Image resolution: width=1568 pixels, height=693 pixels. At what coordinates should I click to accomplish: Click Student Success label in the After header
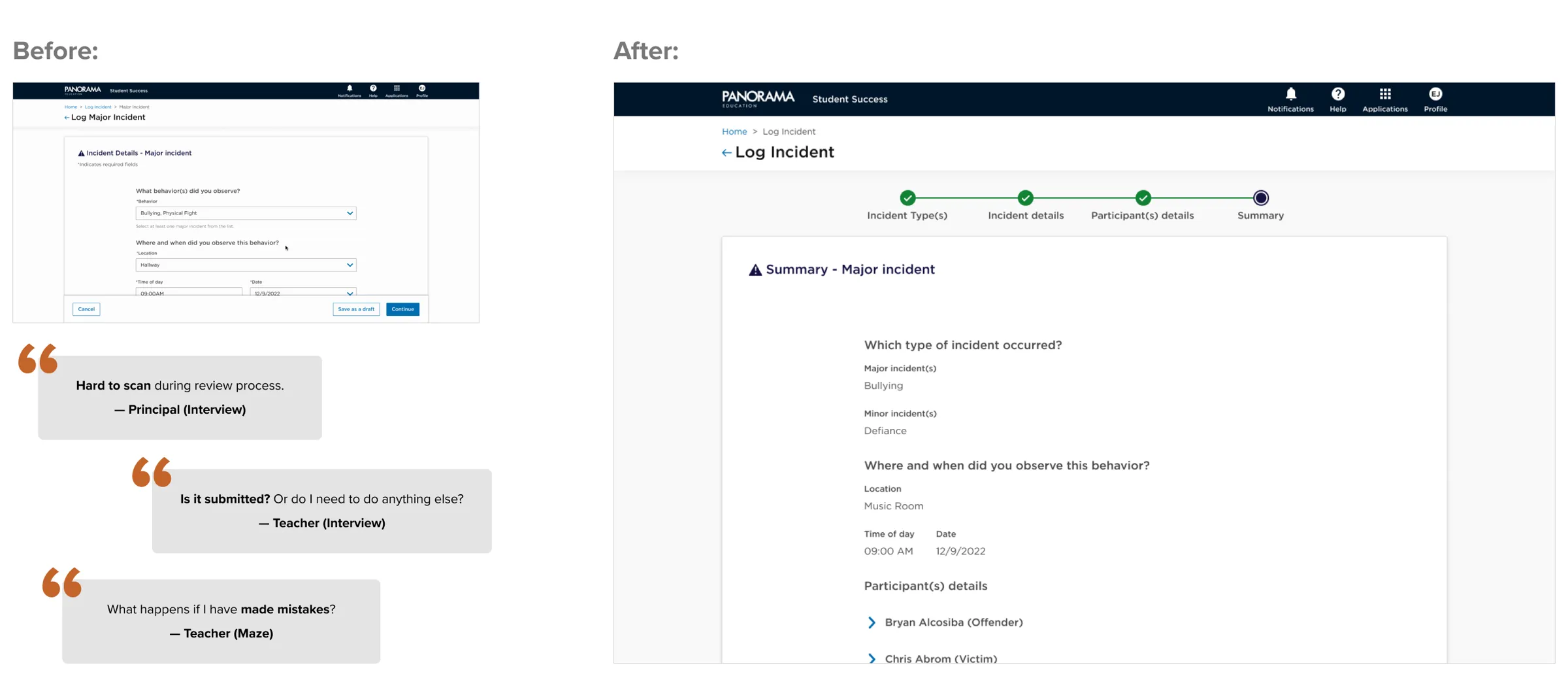pyautogui.click(x=850, y=99)
